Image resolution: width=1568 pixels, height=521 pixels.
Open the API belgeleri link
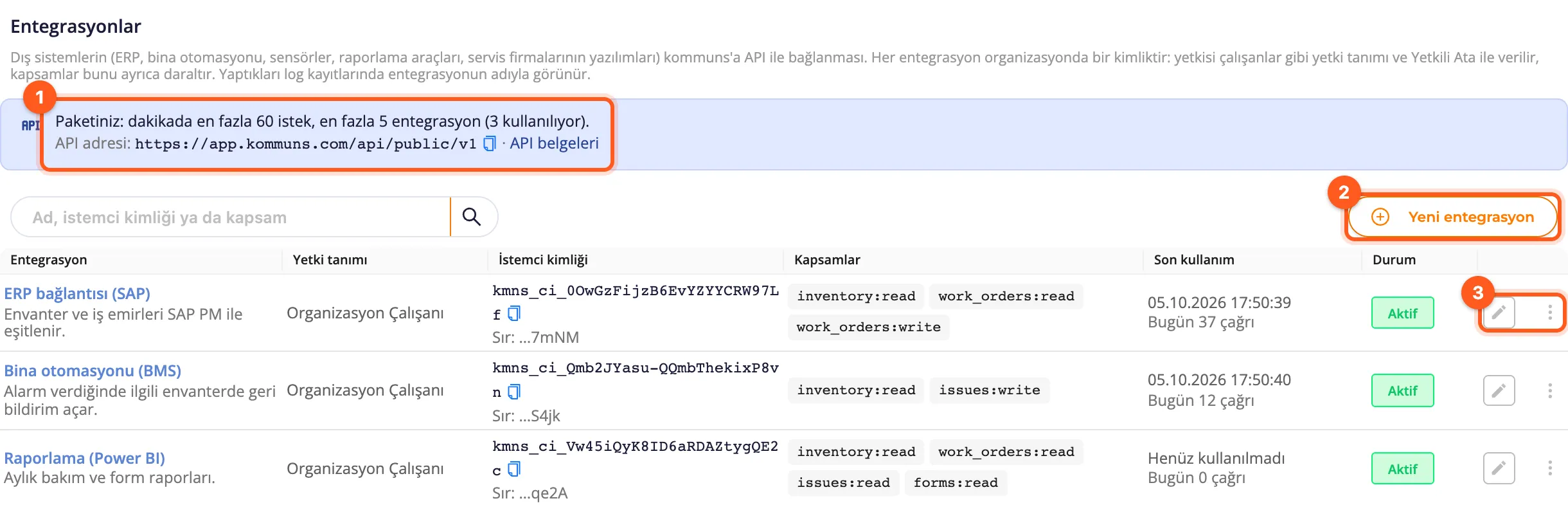(x=554, y=143)
